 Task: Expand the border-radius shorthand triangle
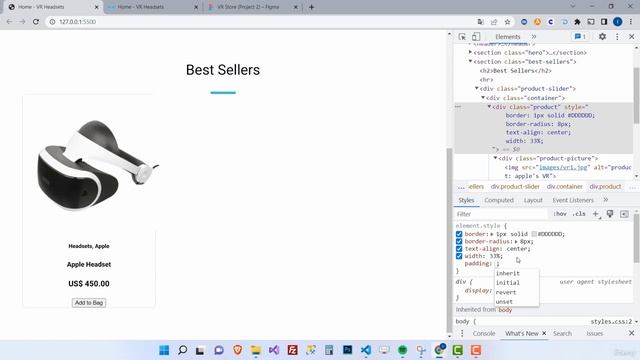point(516,241)
